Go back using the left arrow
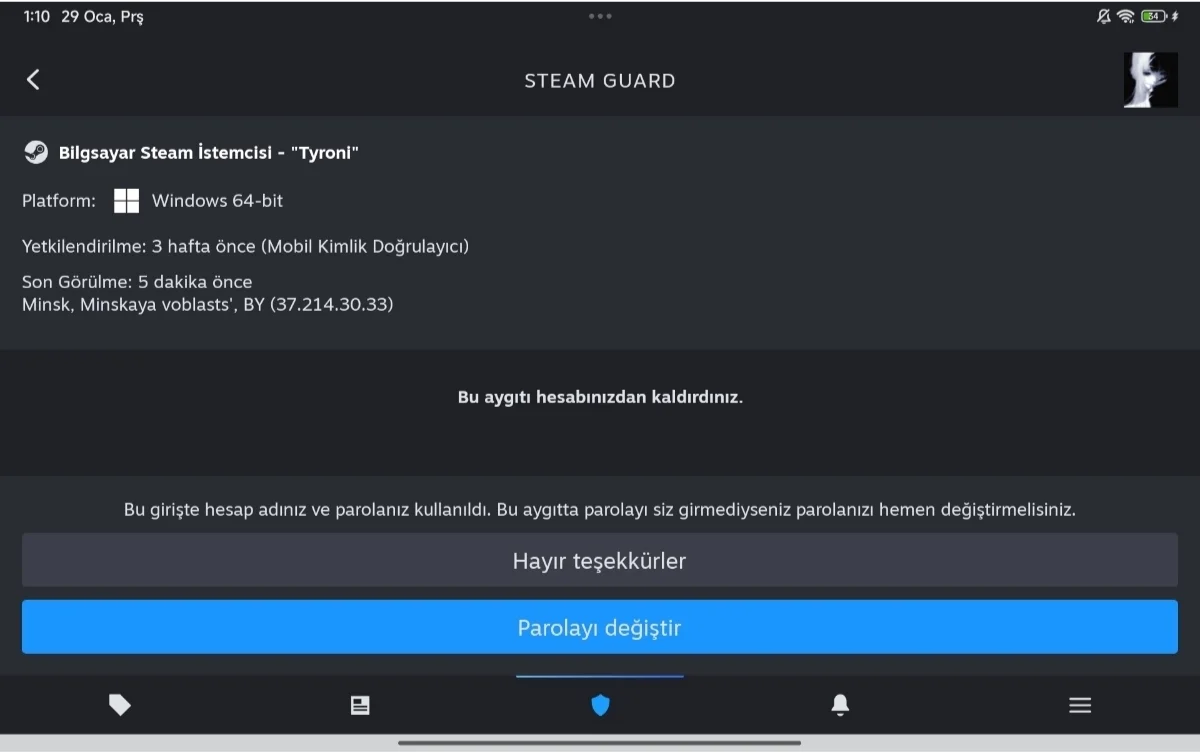This screenshot has width=1200, height=752. point(33,80)
